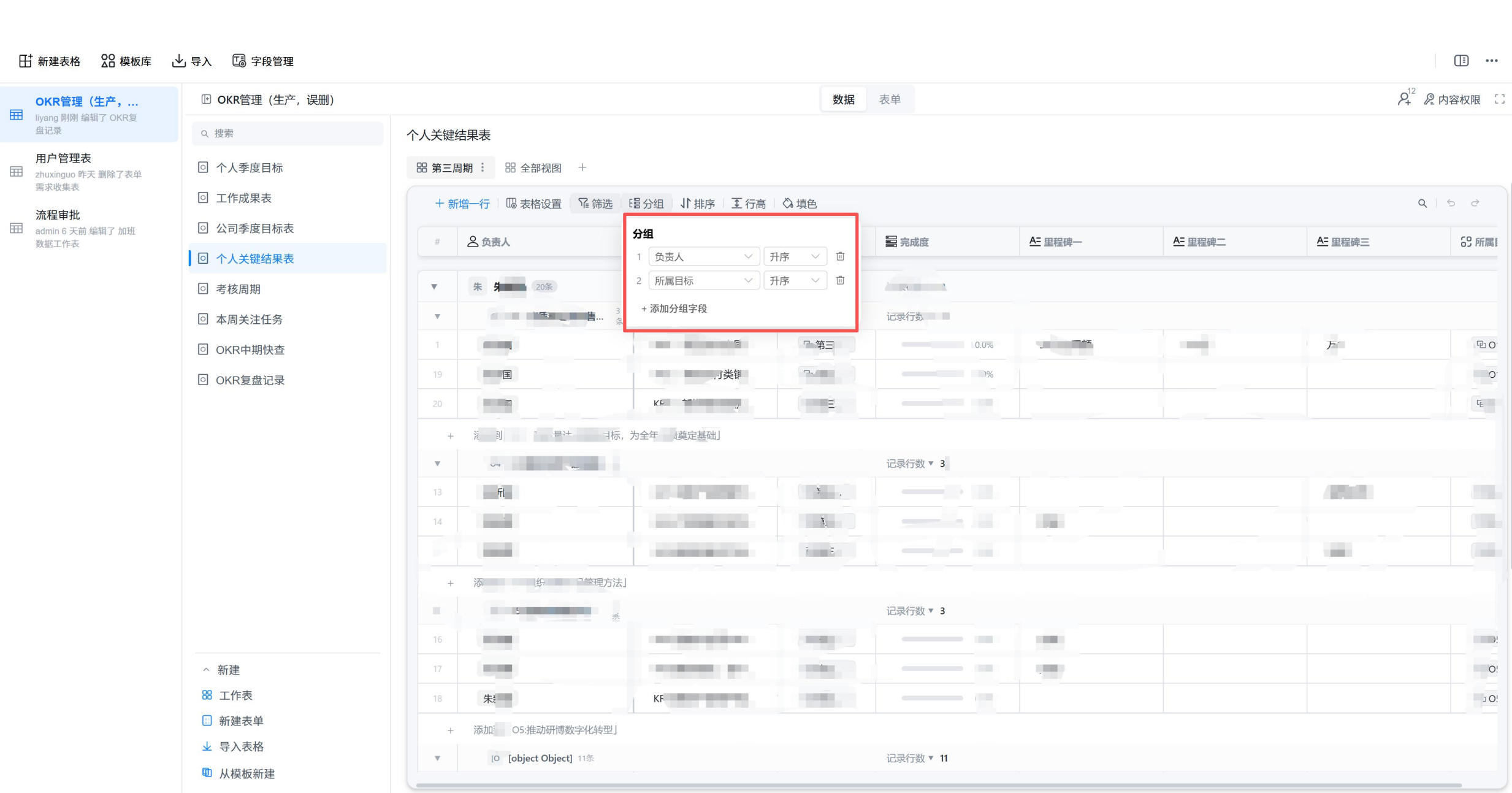This screenshot has height=793, width=1512.
Task: Delete the 负责人 grouping rule trash icon
Action: 840,256
